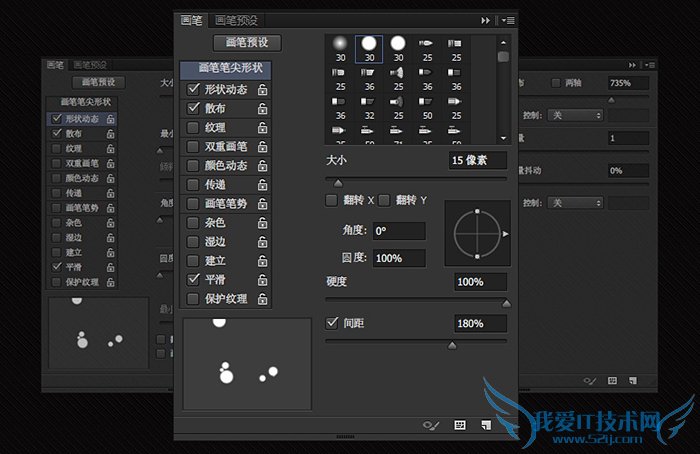The width and height of the screenshot is (700, 454).
Task: Enable the 翻转 X checkbox
Action: tap(332, 201)
